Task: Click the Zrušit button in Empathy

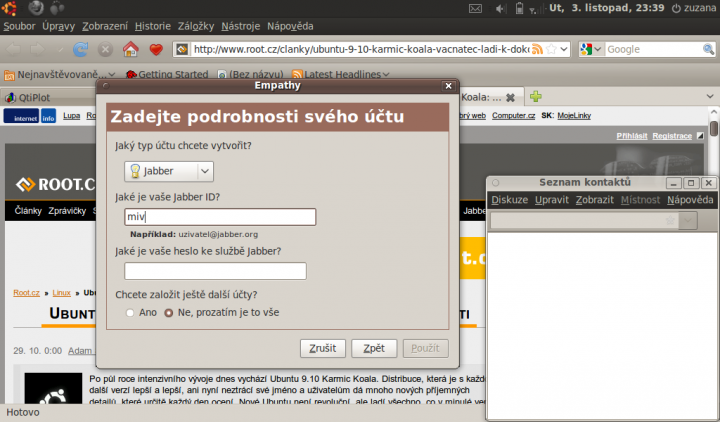Action: 322,348
